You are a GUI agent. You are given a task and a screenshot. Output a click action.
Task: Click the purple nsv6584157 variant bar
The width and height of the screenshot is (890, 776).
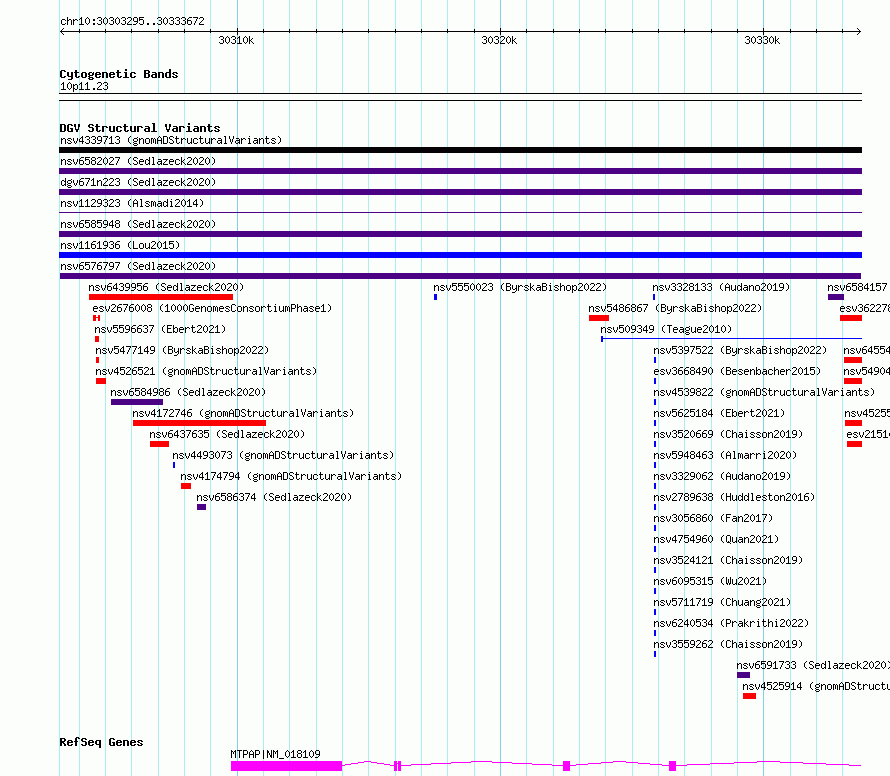click(836, 297)
